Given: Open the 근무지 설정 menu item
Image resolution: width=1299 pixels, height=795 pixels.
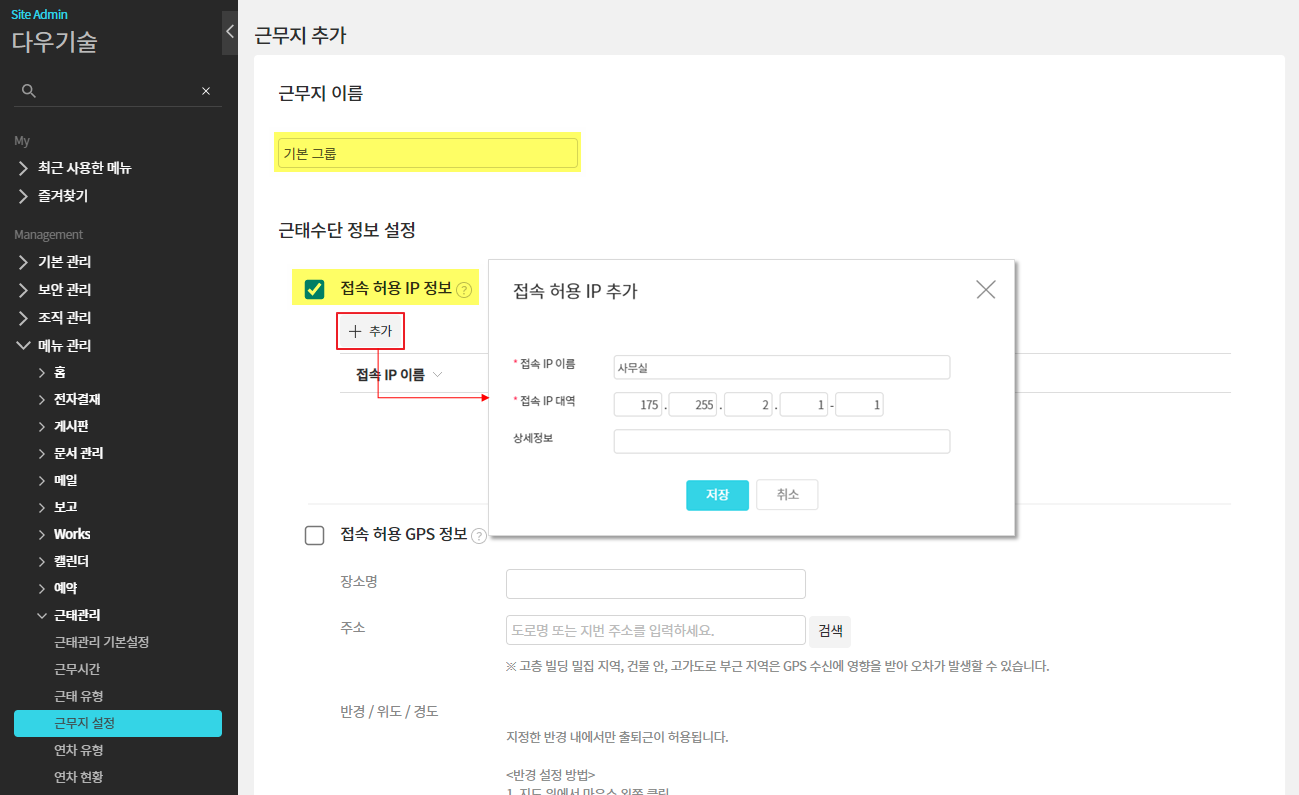Looking at the screenshot, I should (118, 723).
